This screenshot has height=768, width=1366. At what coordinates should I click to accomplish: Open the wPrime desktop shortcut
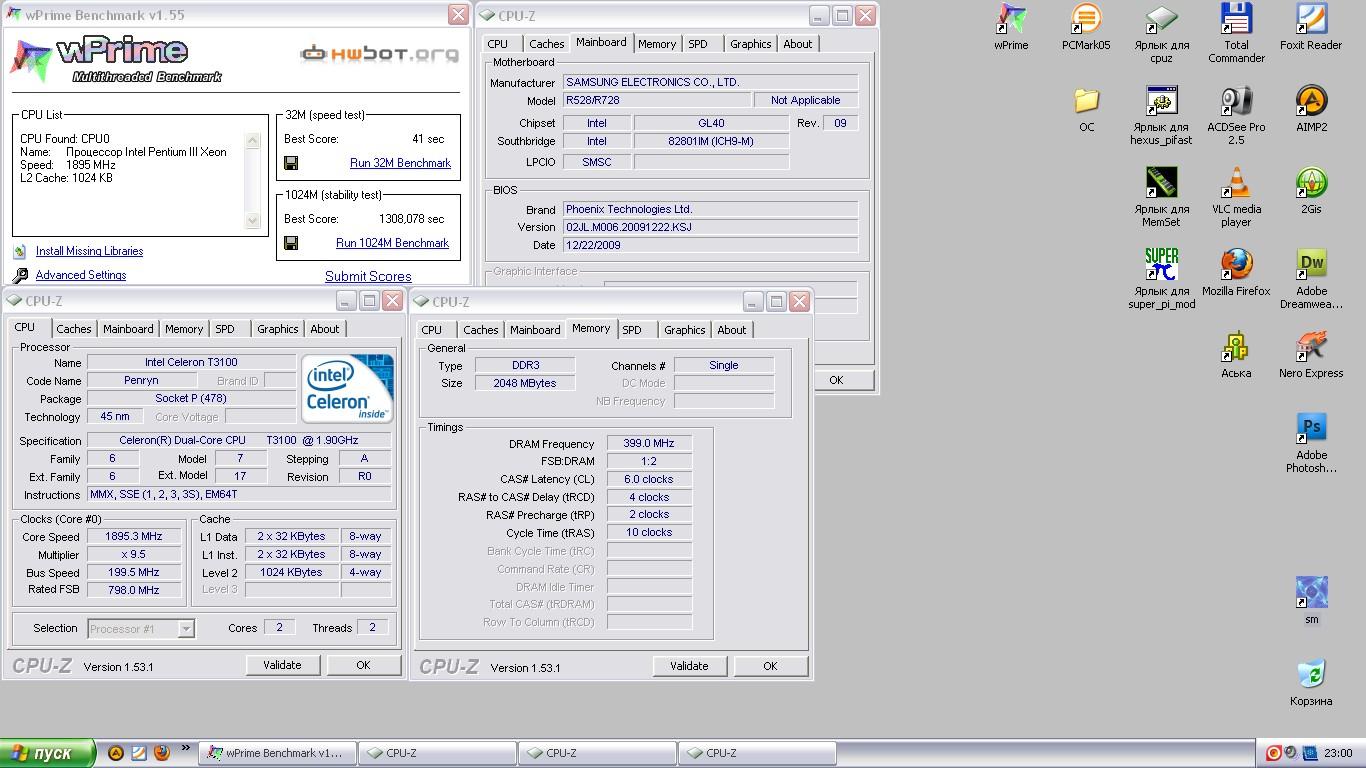coord(1011,20)
